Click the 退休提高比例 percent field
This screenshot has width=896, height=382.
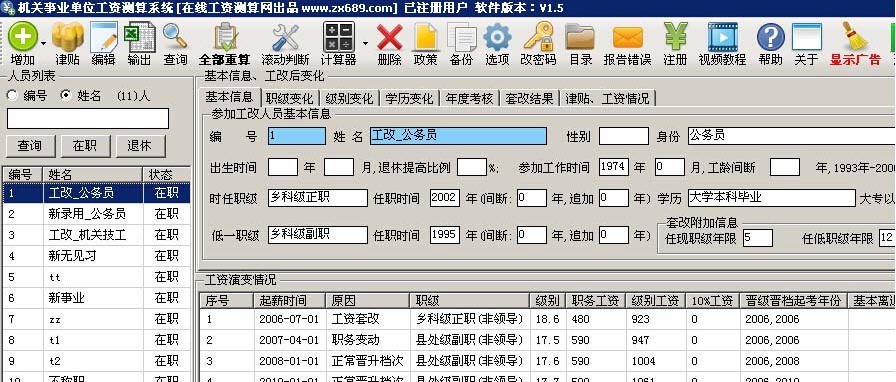472,167
